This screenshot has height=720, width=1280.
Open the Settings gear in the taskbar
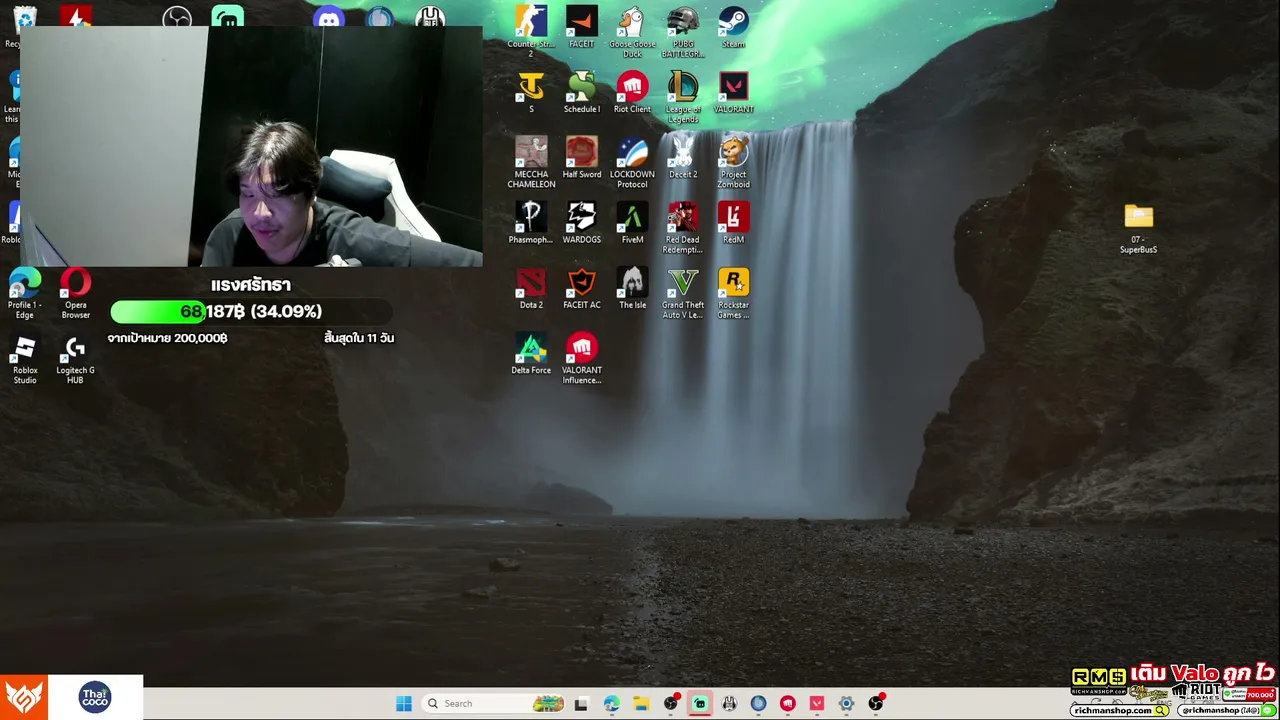click(x=846, y=703)
